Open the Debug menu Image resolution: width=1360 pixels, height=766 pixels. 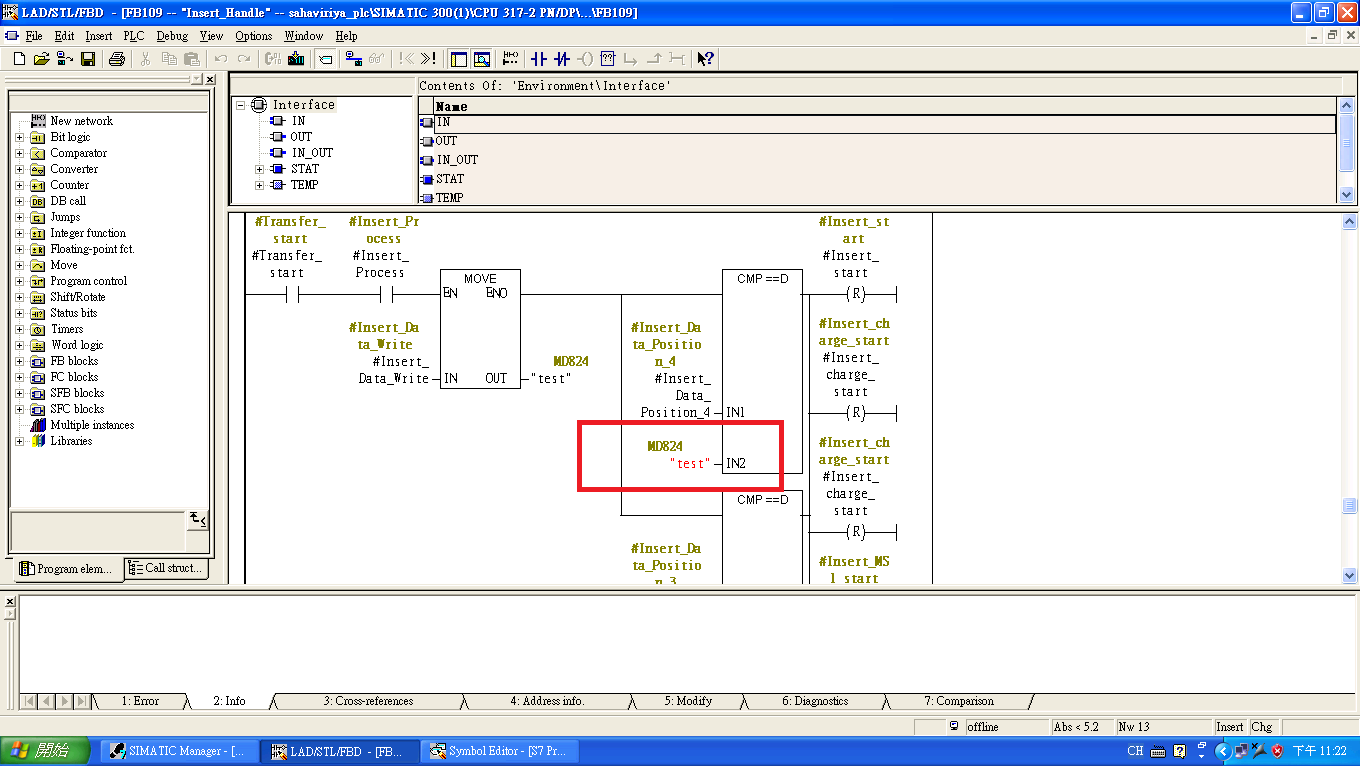172,36
